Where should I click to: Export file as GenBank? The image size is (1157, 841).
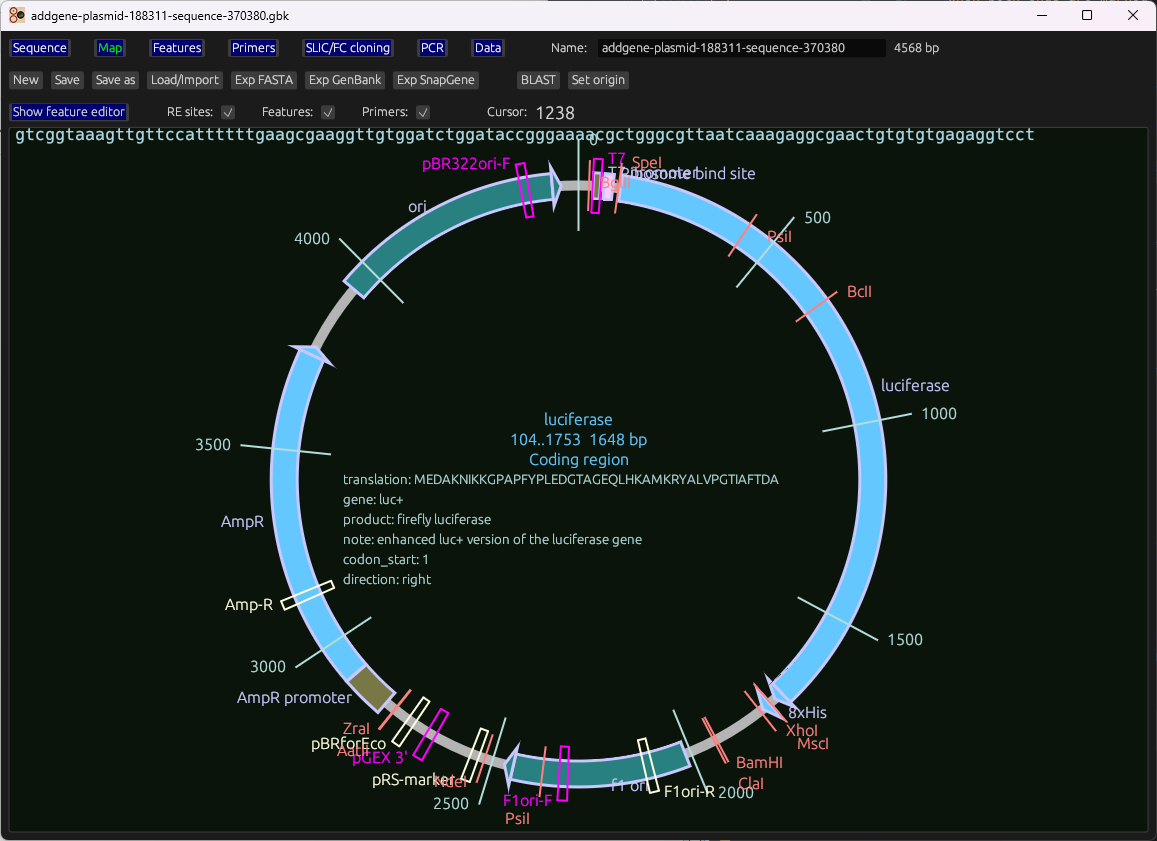(x=345, y=80)
